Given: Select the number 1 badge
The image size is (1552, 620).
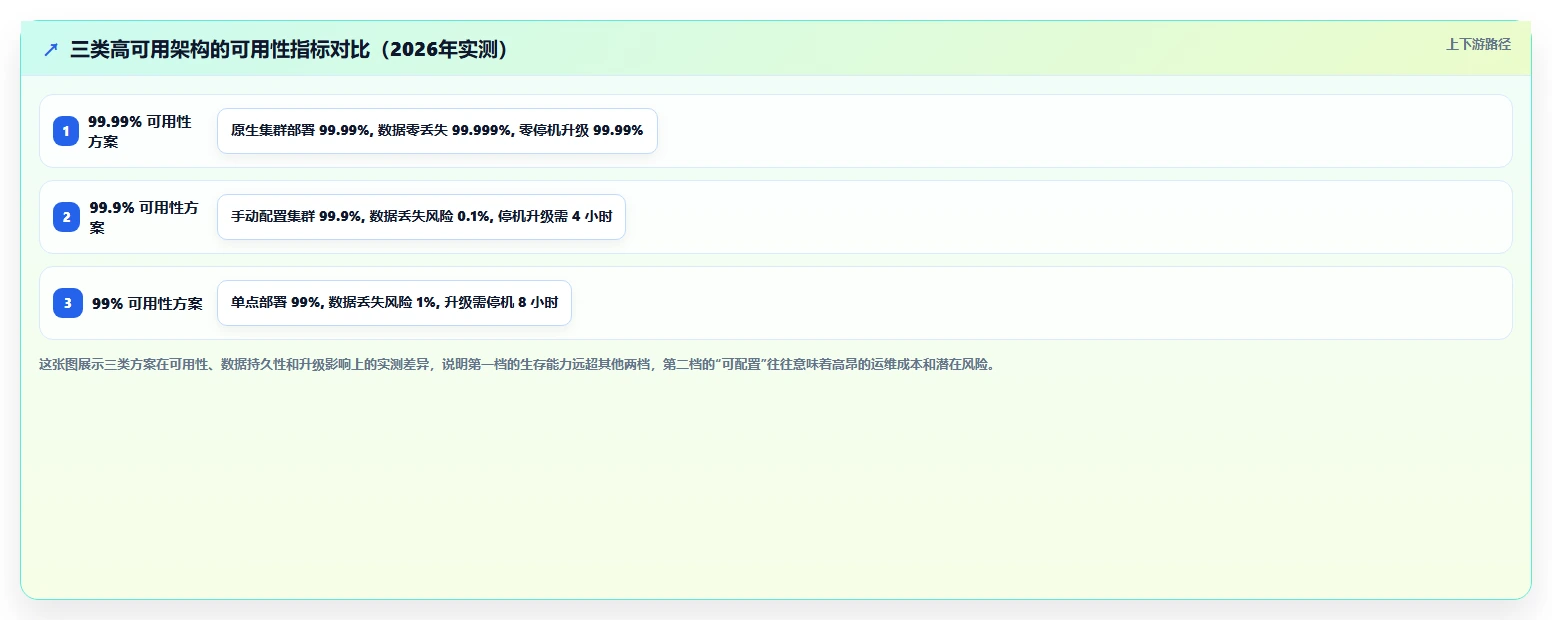Looking at the screenshot, I should [66, 131].
